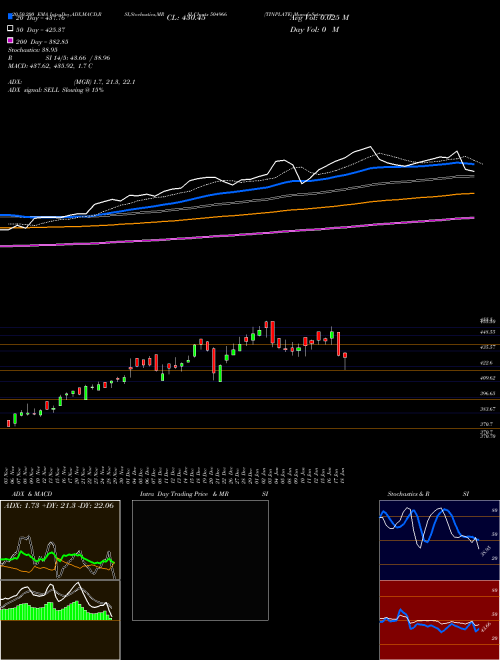Click the blue 20 Day legend swatch
500x660 pixels.
click(x=10, y=17)
